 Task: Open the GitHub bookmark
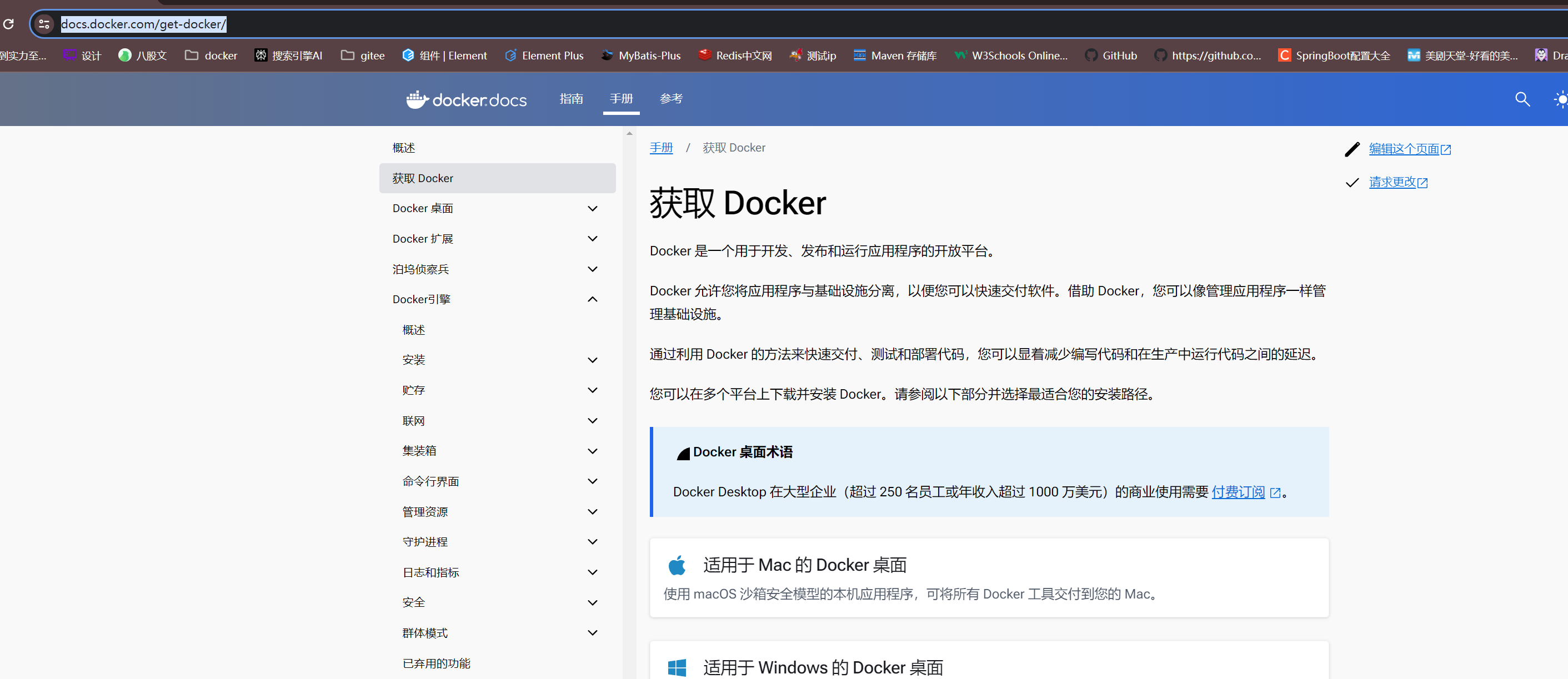(x=1111, y=56)
